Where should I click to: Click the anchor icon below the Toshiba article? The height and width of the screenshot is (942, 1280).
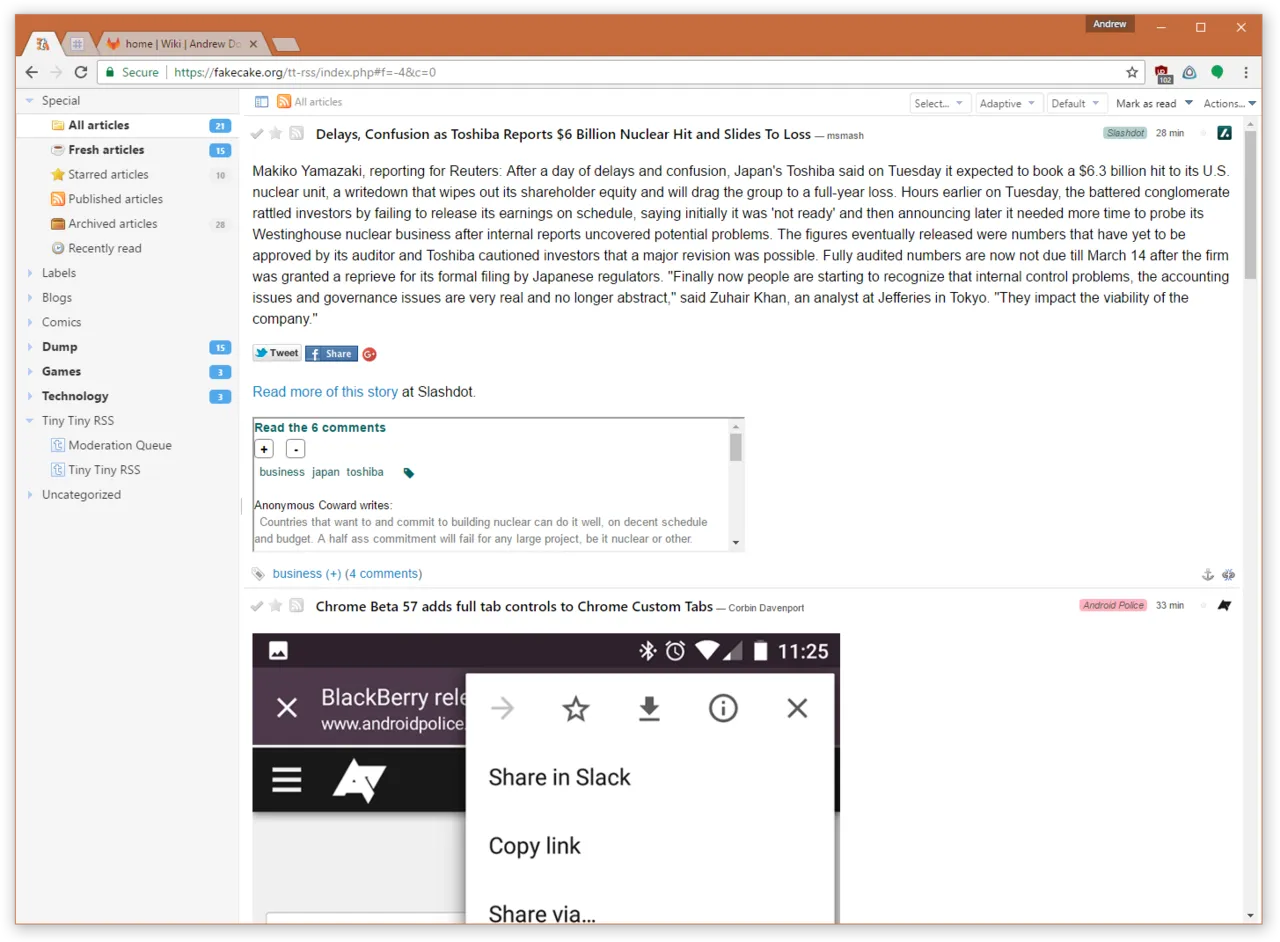pyautogui.click(x=1207, y=575)
